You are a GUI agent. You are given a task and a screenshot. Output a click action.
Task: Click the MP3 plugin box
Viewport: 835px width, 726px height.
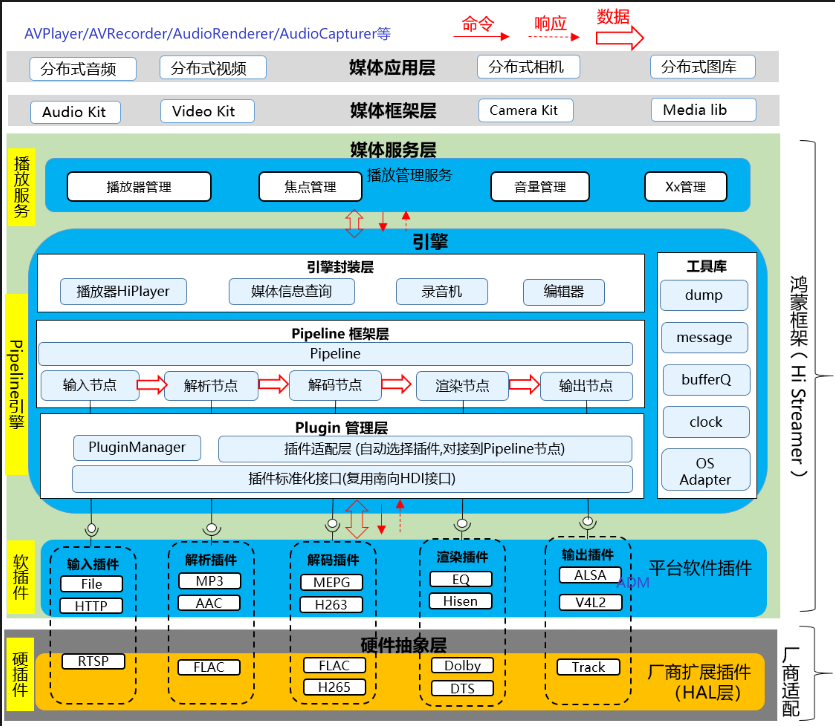209,581
